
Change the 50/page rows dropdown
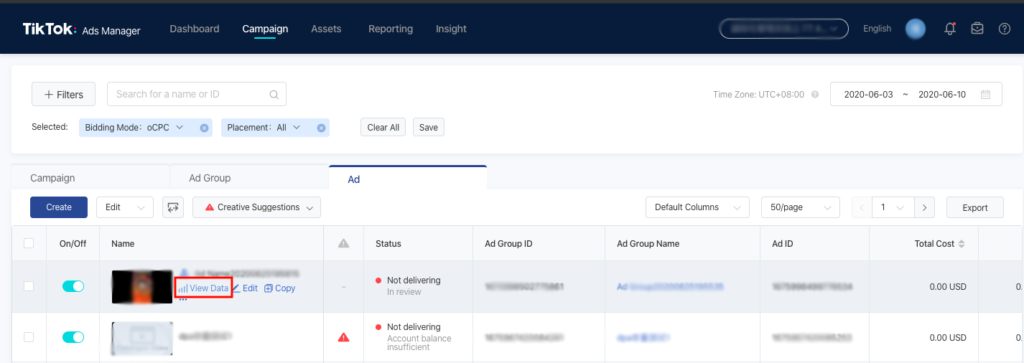pyautogui.click(x=800, y=207)
